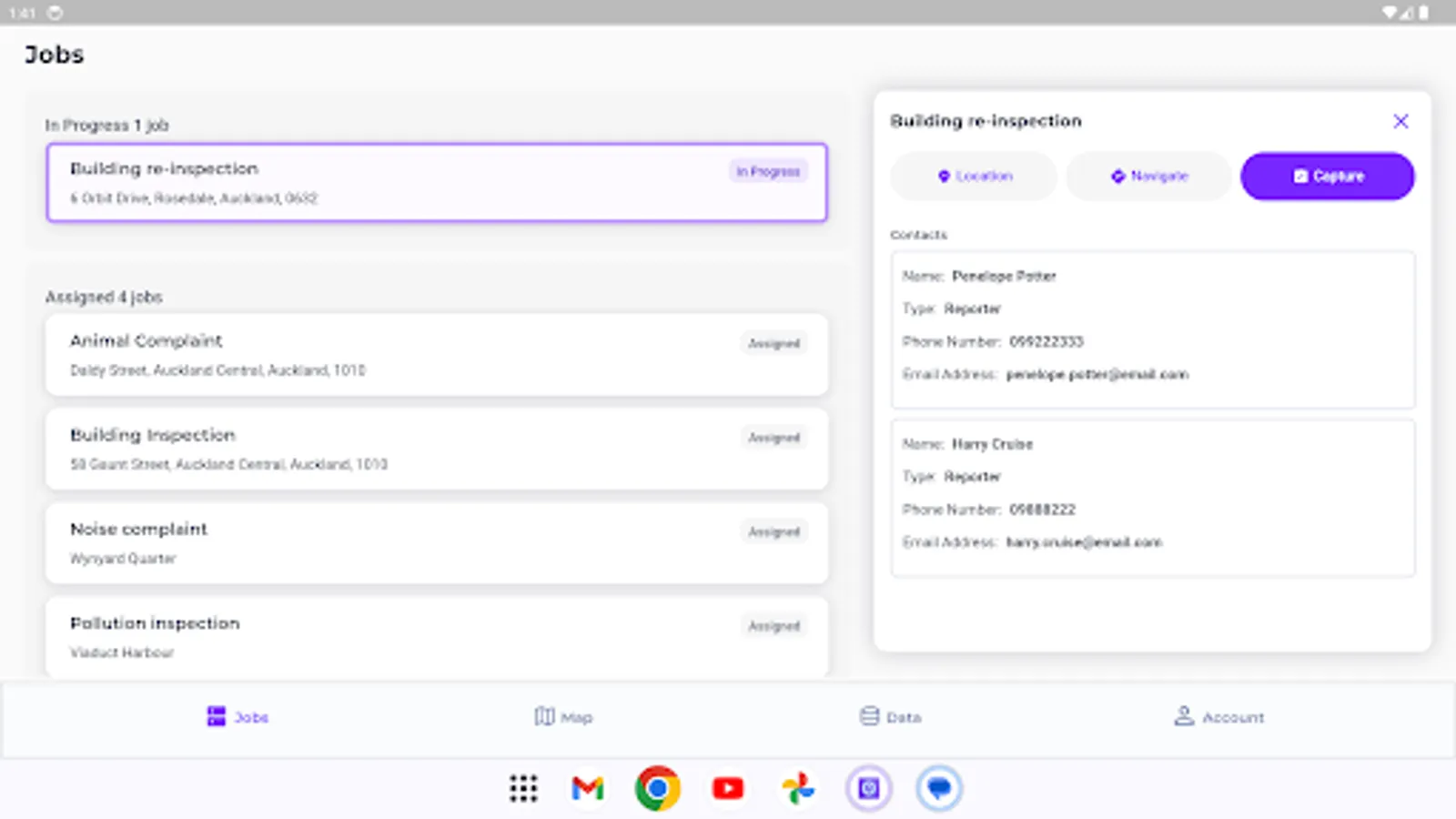Open the Account section icon

1183,716
